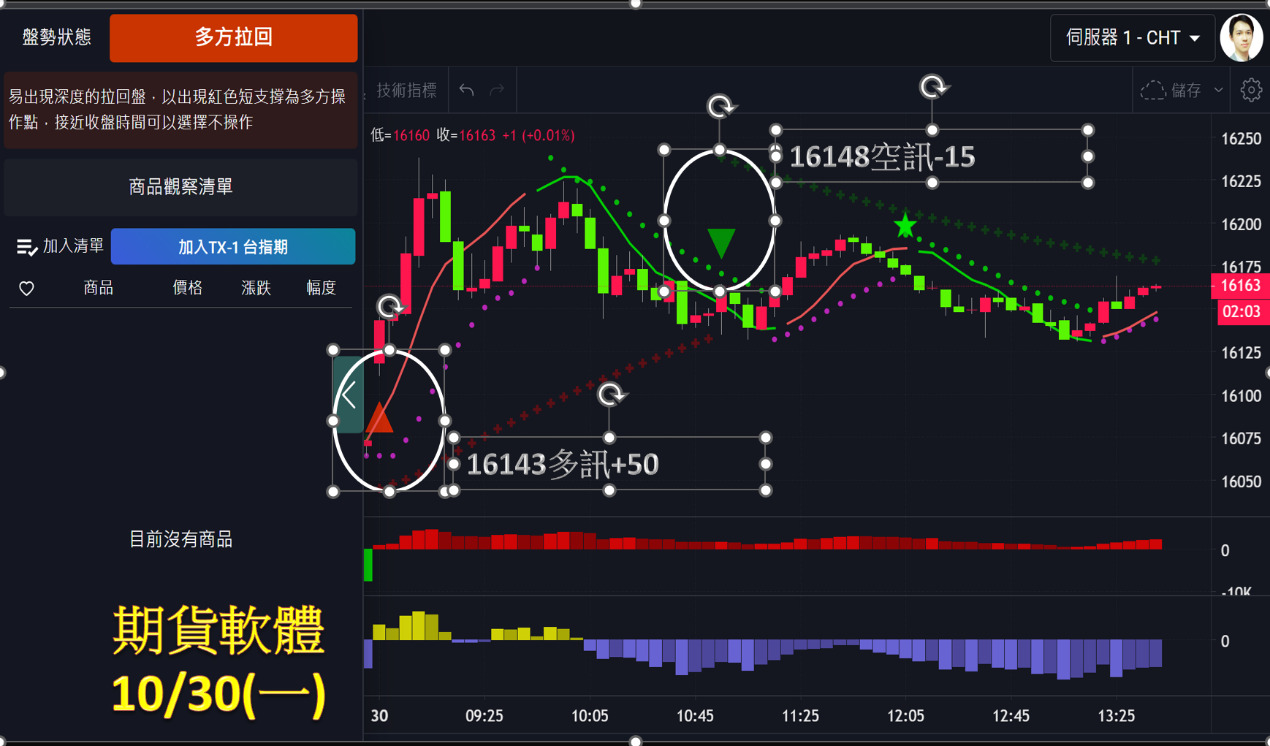The height and width of the screenshot is (746, 1270).
Task: Click the green down-triangle sell signal
Action: 721,243
